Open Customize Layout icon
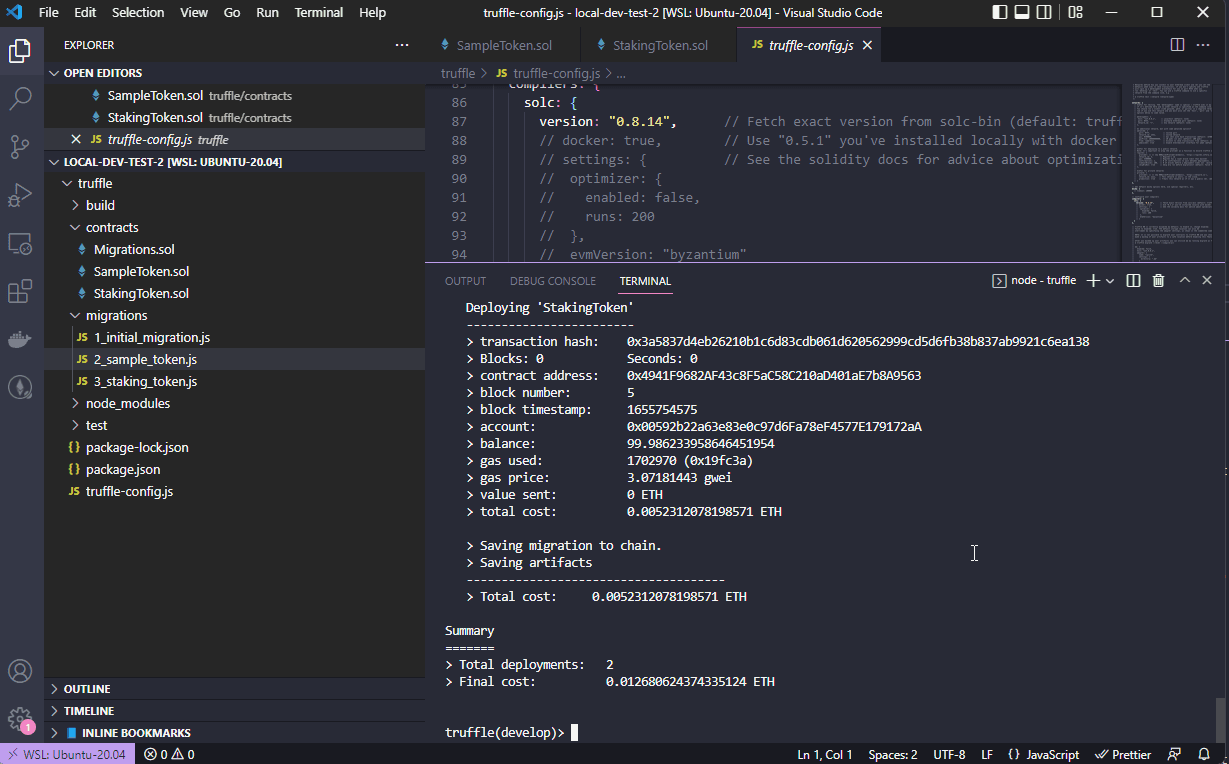The width and height of the screenshot is (1229, 764). point(1076,12)
